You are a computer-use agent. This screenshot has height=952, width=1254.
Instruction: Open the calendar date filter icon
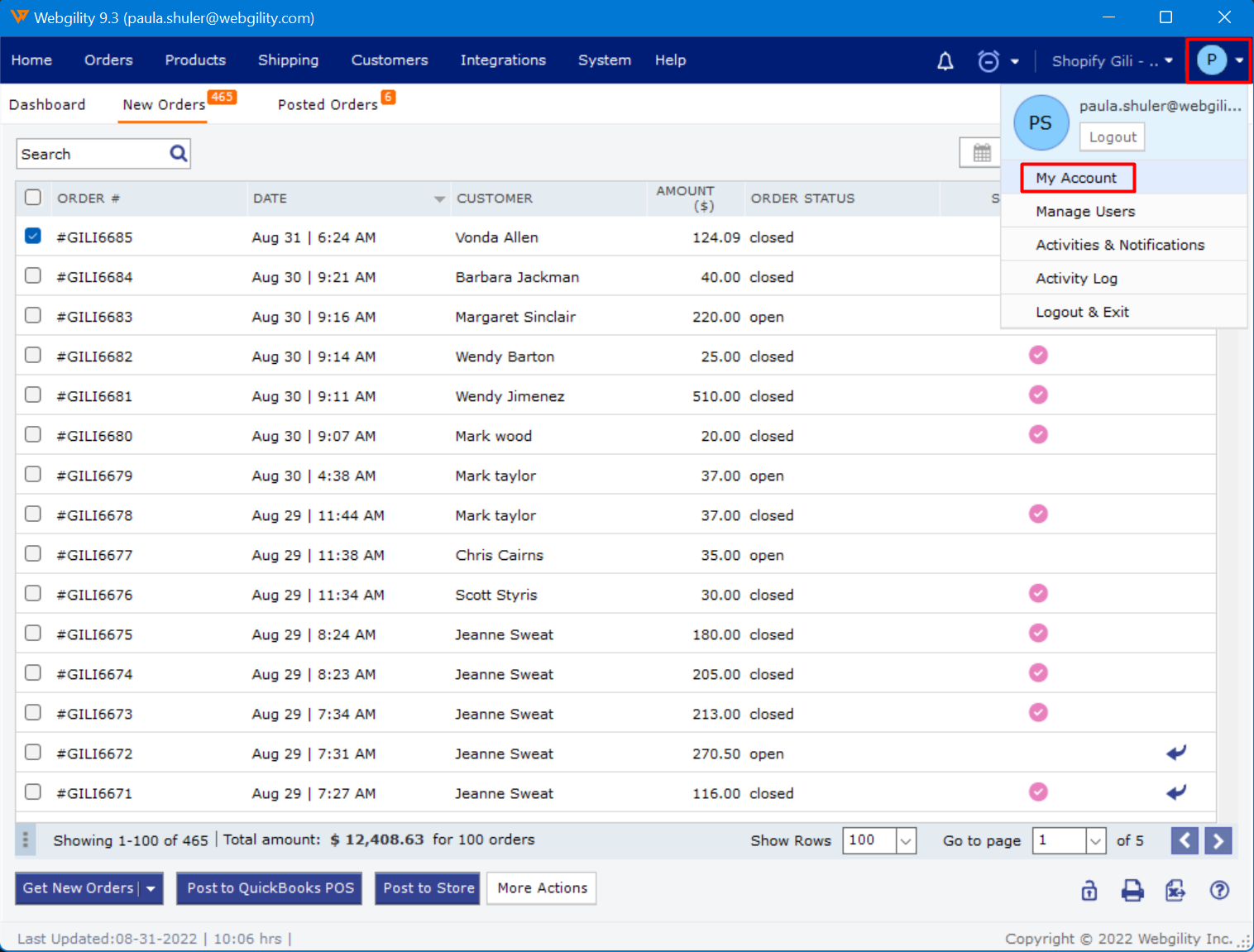pyautogui.click(x=982, y=153)
